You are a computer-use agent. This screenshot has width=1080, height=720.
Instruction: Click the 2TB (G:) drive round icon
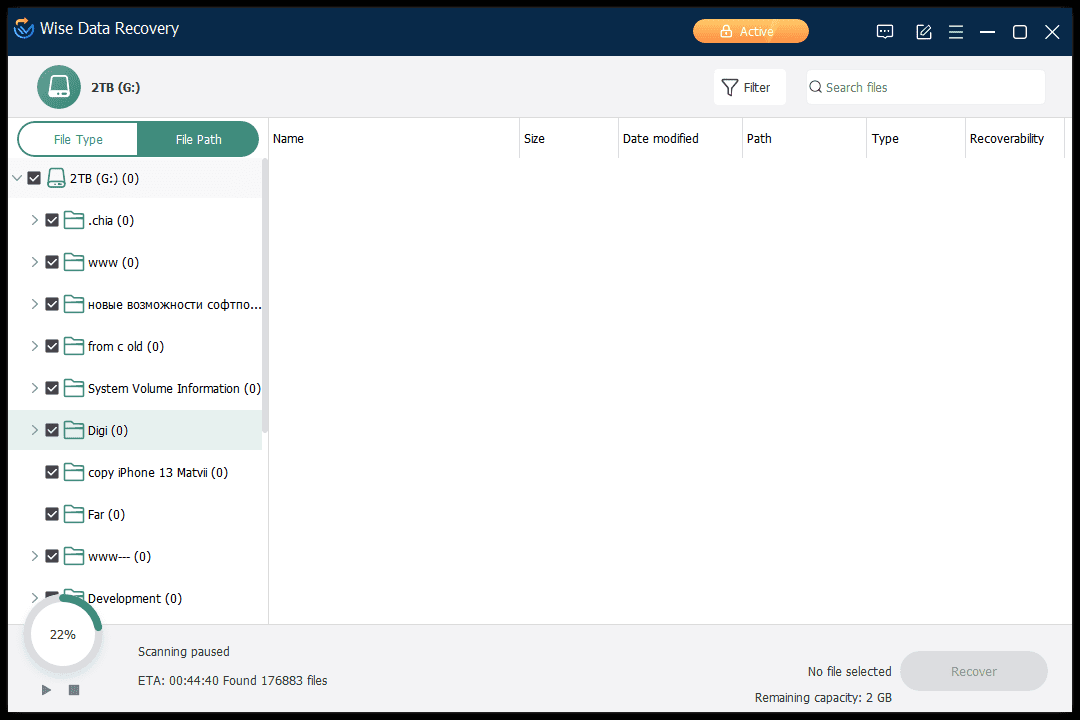pyautogui.click(x=59, y=88)
